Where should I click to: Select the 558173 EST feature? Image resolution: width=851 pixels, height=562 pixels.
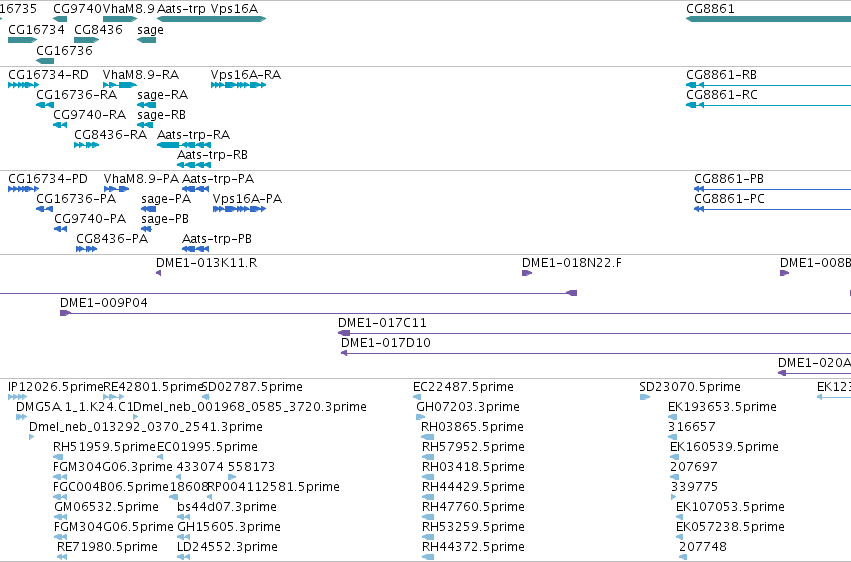(232, 477)
